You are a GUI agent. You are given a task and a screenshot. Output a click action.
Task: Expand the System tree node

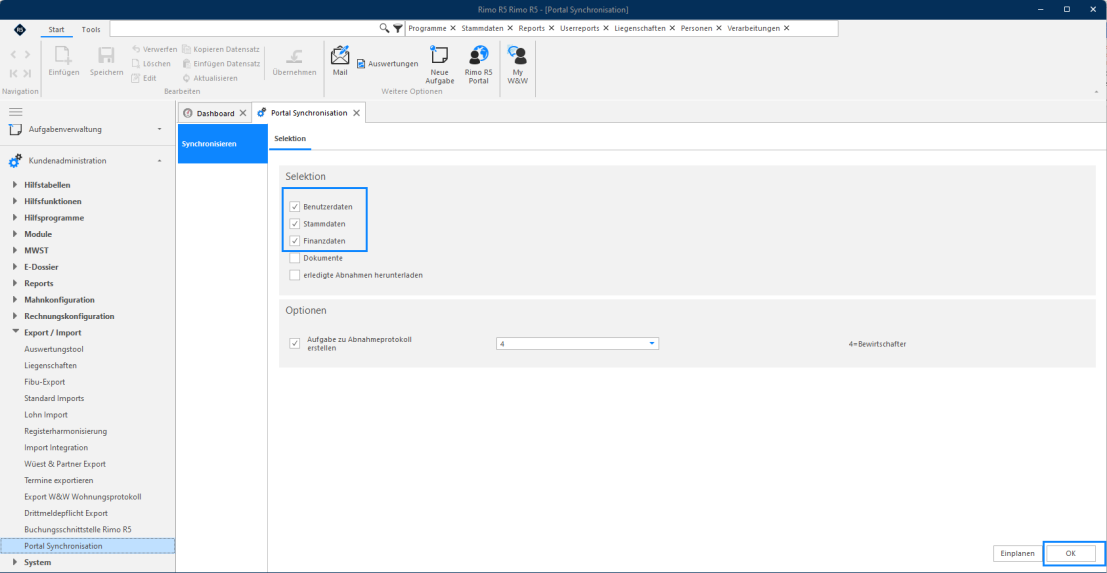16,562
